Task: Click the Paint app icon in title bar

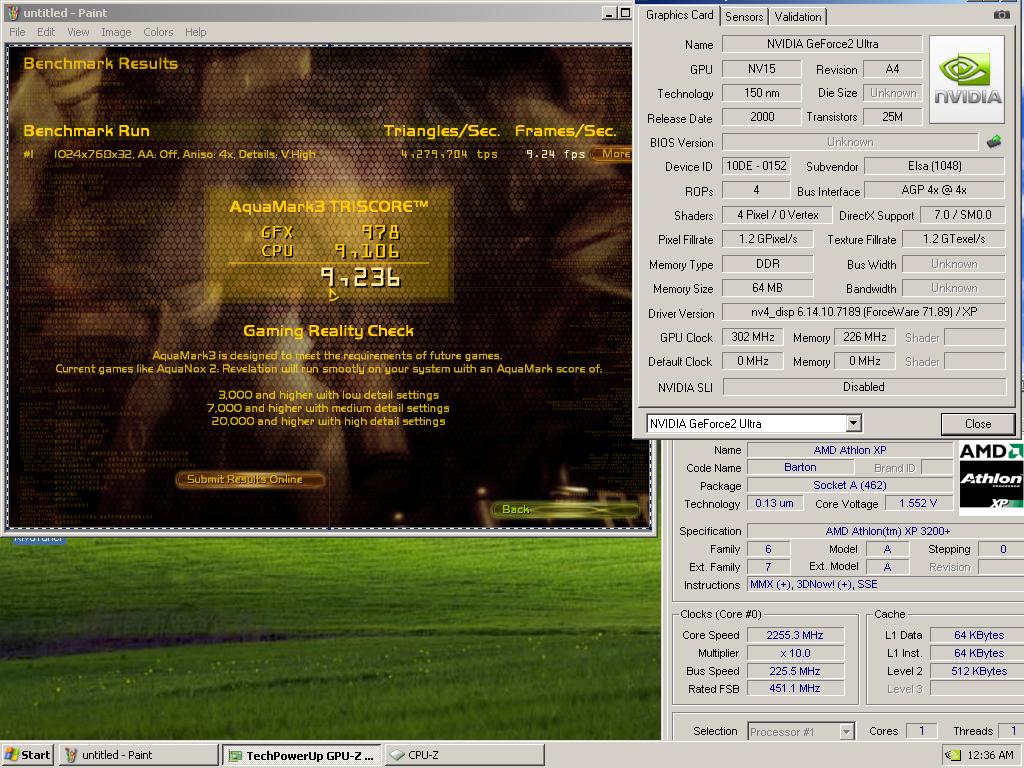Action: [x=13, y=12]
